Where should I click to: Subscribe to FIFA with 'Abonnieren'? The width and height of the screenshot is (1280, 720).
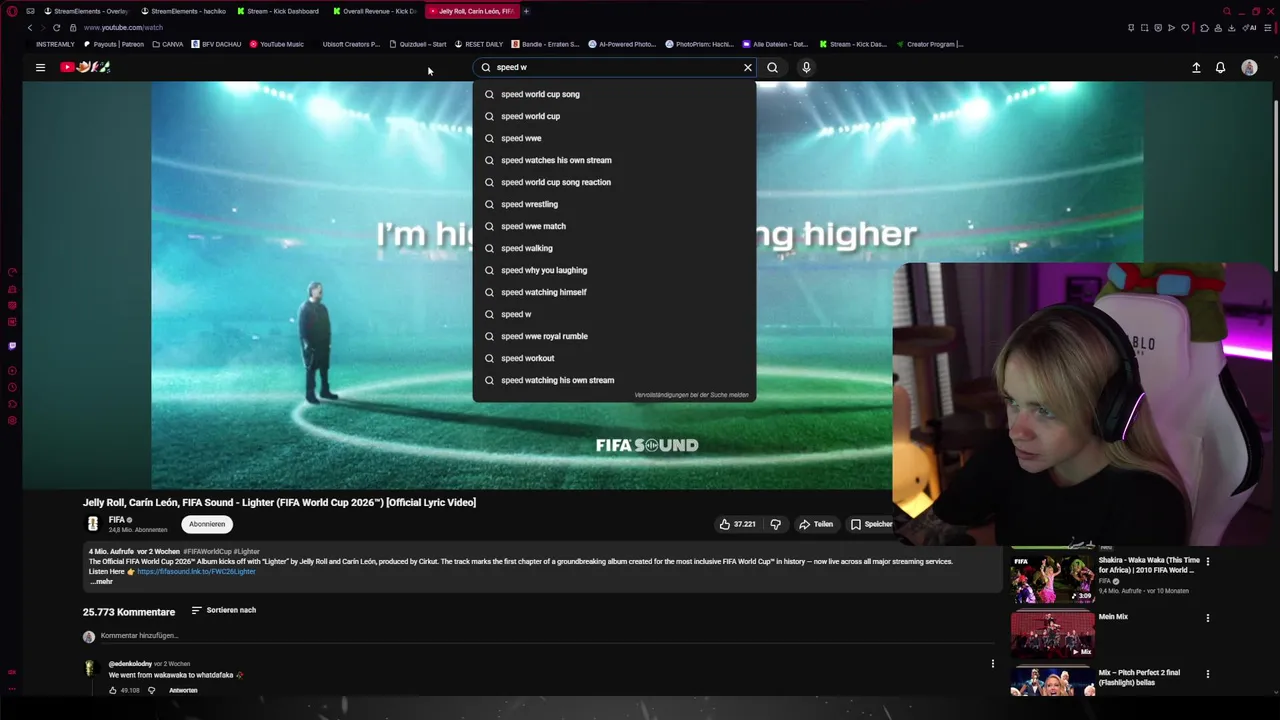pos(207,524)
